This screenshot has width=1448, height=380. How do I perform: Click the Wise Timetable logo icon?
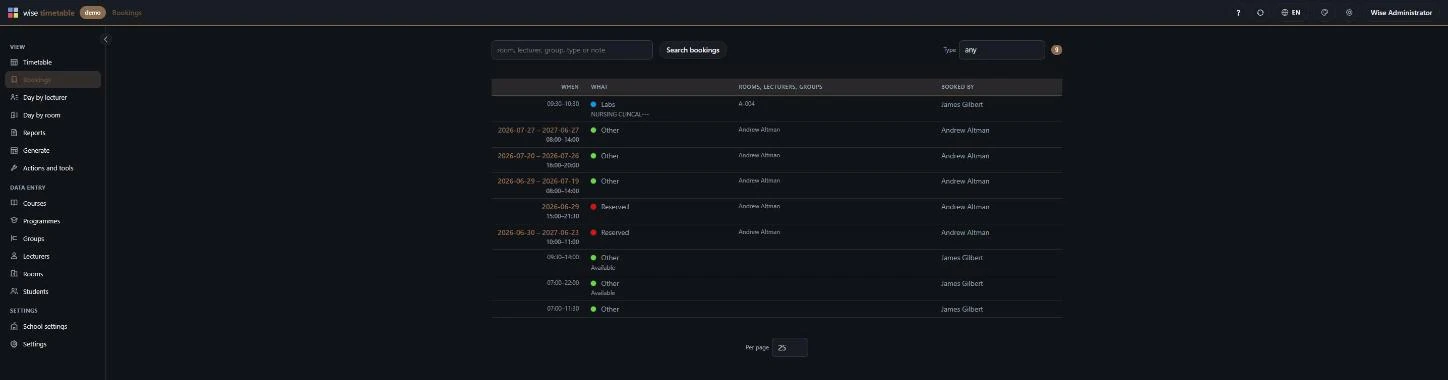[x=13, y=12]
